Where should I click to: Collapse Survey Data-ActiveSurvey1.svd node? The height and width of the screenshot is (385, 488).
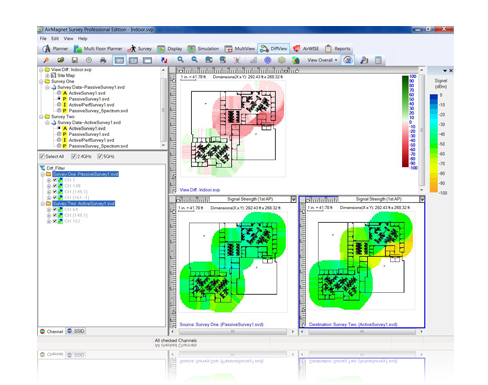click(x=47, y=123)
